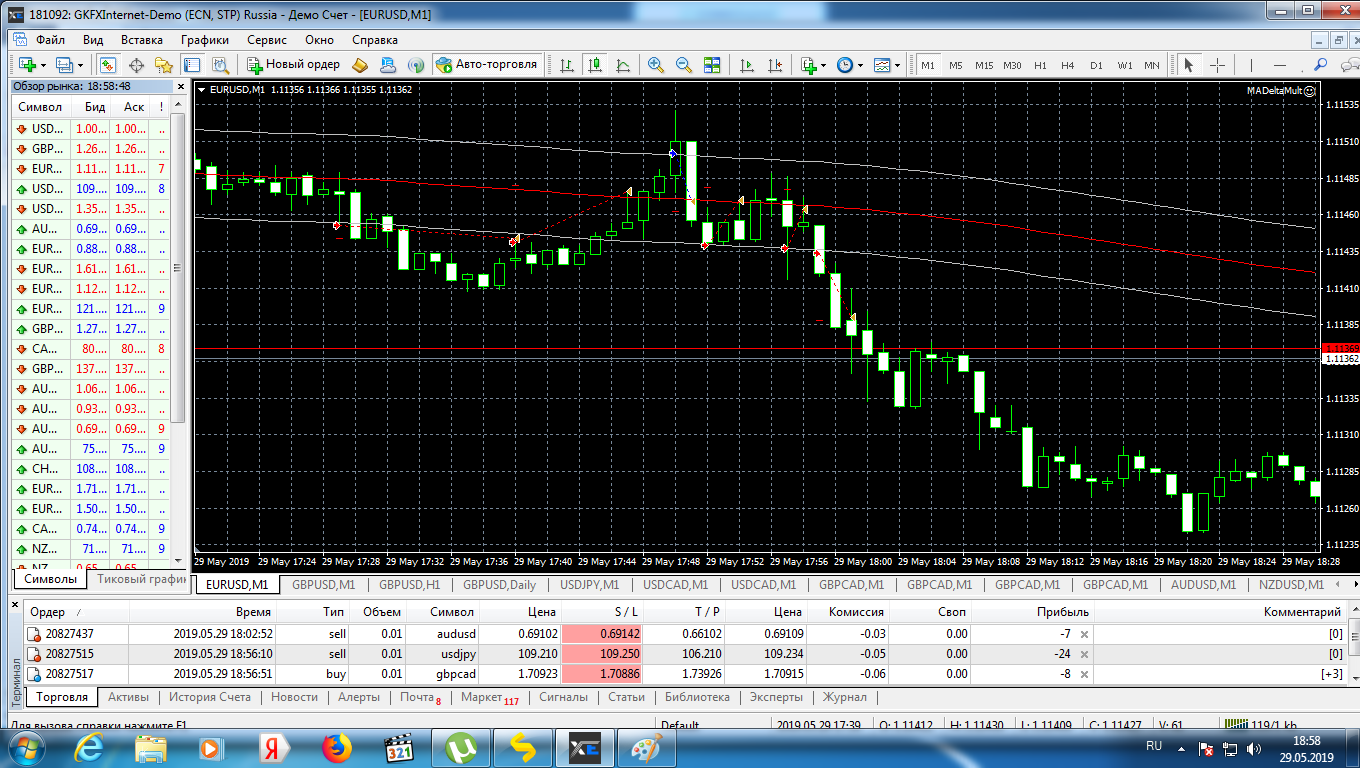
Task: Zoom in on the chart
Action: pyautogui.click(x=656, y=64)
